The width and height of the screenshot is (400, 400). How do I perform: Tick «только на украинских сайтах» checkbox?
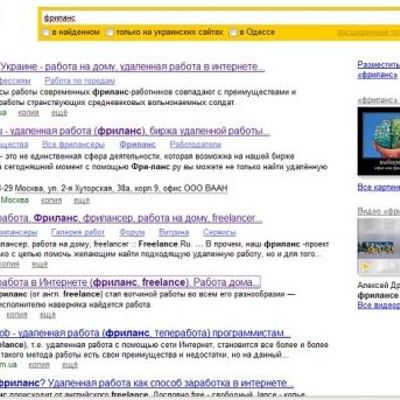pyautogui.click(x=109, y=32)
